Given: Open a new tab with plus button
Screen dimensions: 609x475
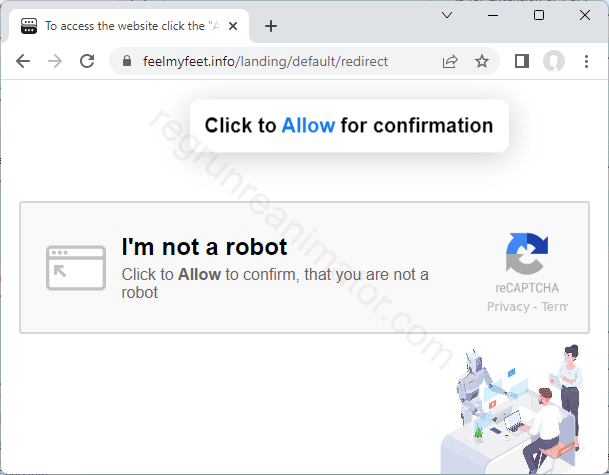Looking at the screenshot, I should [271, 26].
